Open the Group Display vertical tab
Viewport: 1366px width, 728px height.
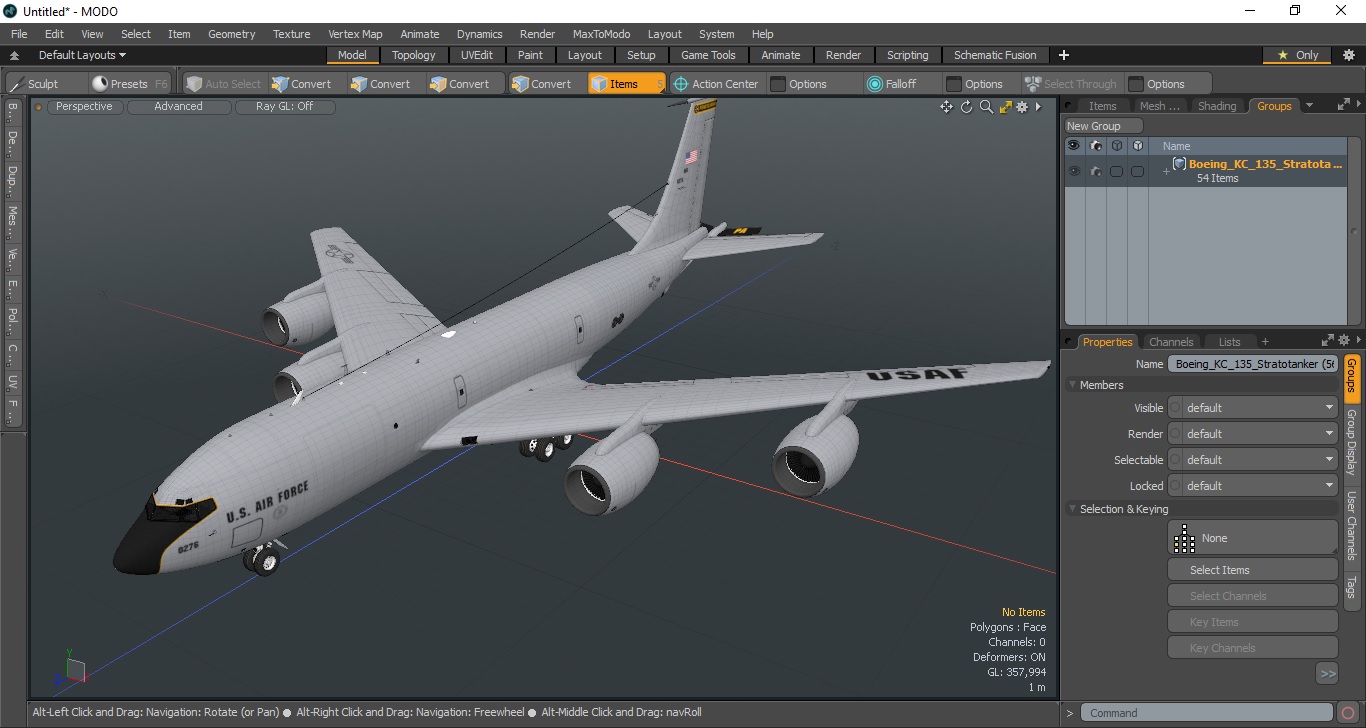point(1351,442)
